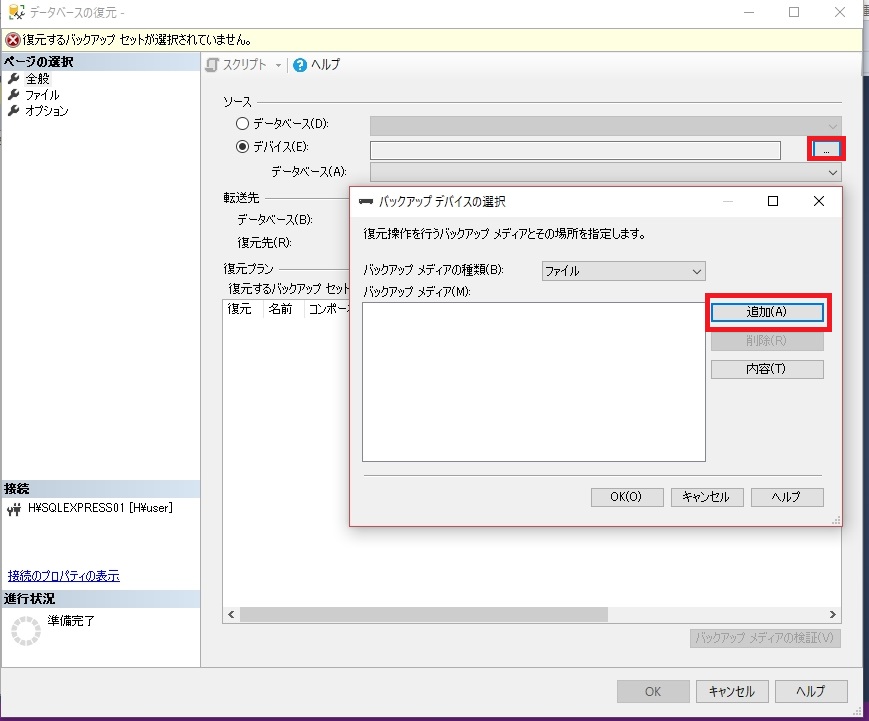Click the progress spinner icon
Screen dimensions: 869x721
[x=25, y=631]
